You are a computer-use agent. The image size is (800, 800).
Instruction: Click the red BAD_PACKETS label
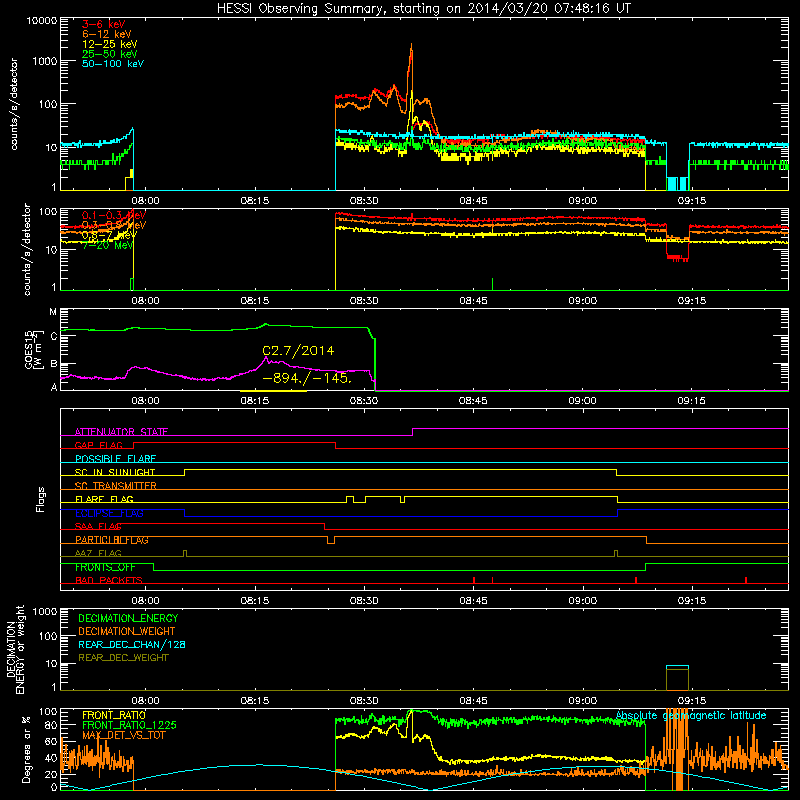click(109, 580)
